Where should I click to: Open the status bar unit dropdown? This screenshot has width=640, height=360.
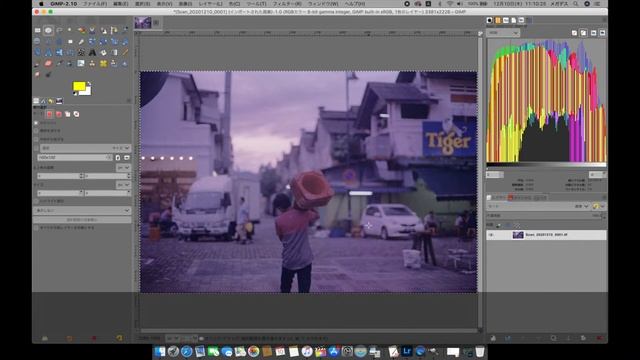point(172,338)
